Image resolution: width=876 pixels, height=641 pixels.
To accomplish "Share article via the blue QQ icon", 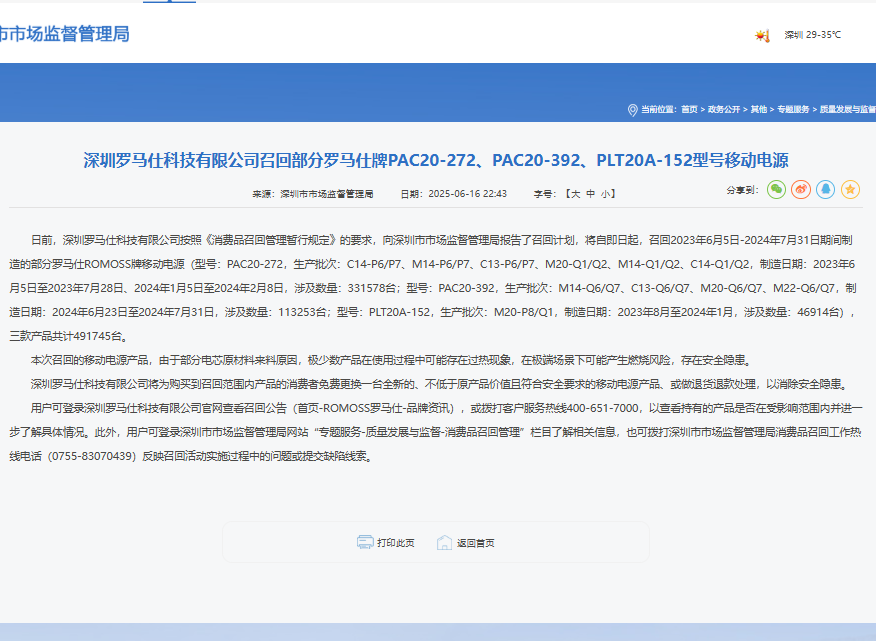I will pyautogui.click(x=825, y=190).
